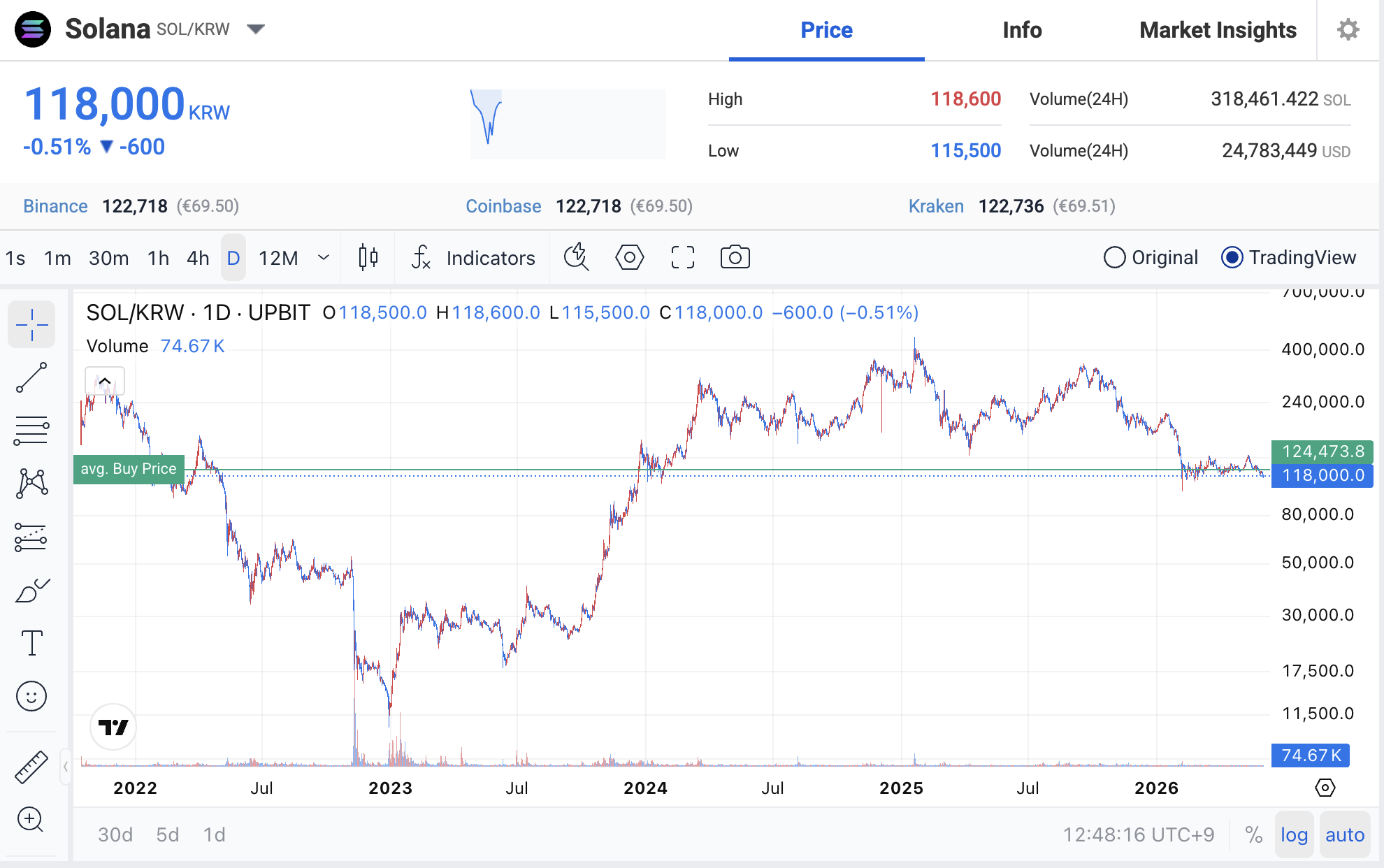
Task: Select the XABCD pattern tool
Action: pyautogui.click(x=31, y=484)
